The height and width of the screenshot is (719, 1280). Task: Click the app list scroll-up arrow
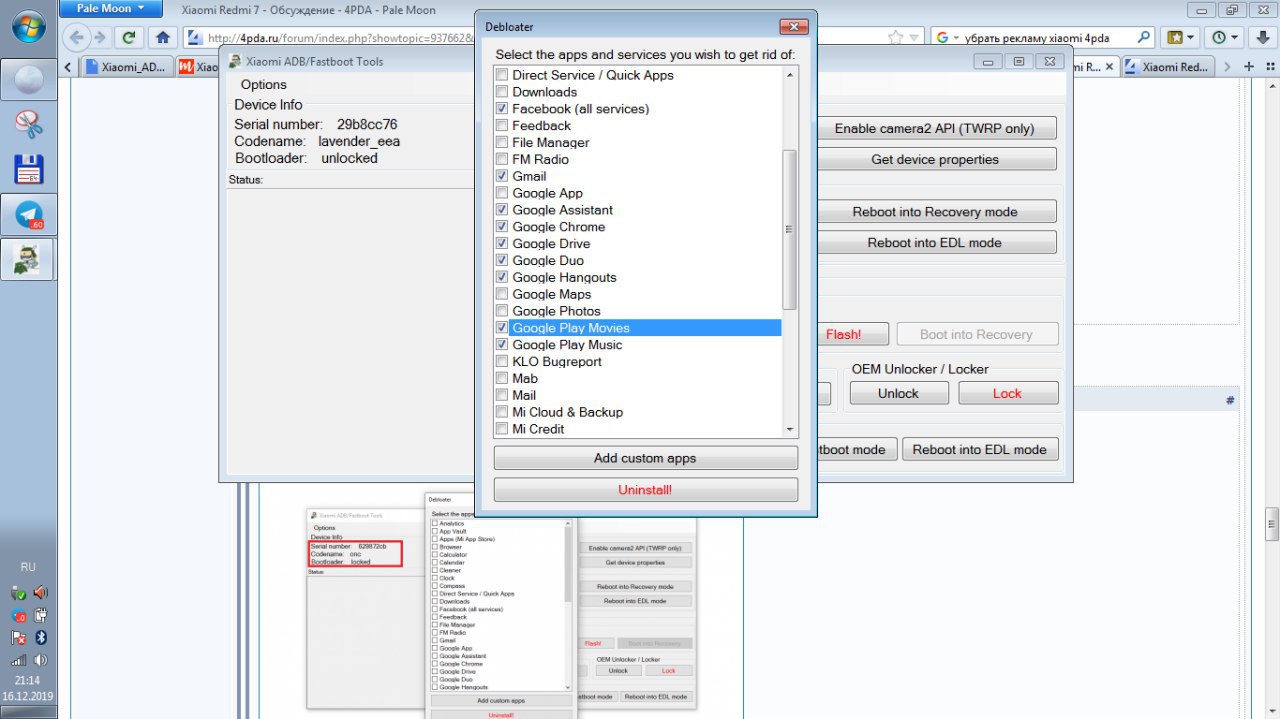(790, 75)
